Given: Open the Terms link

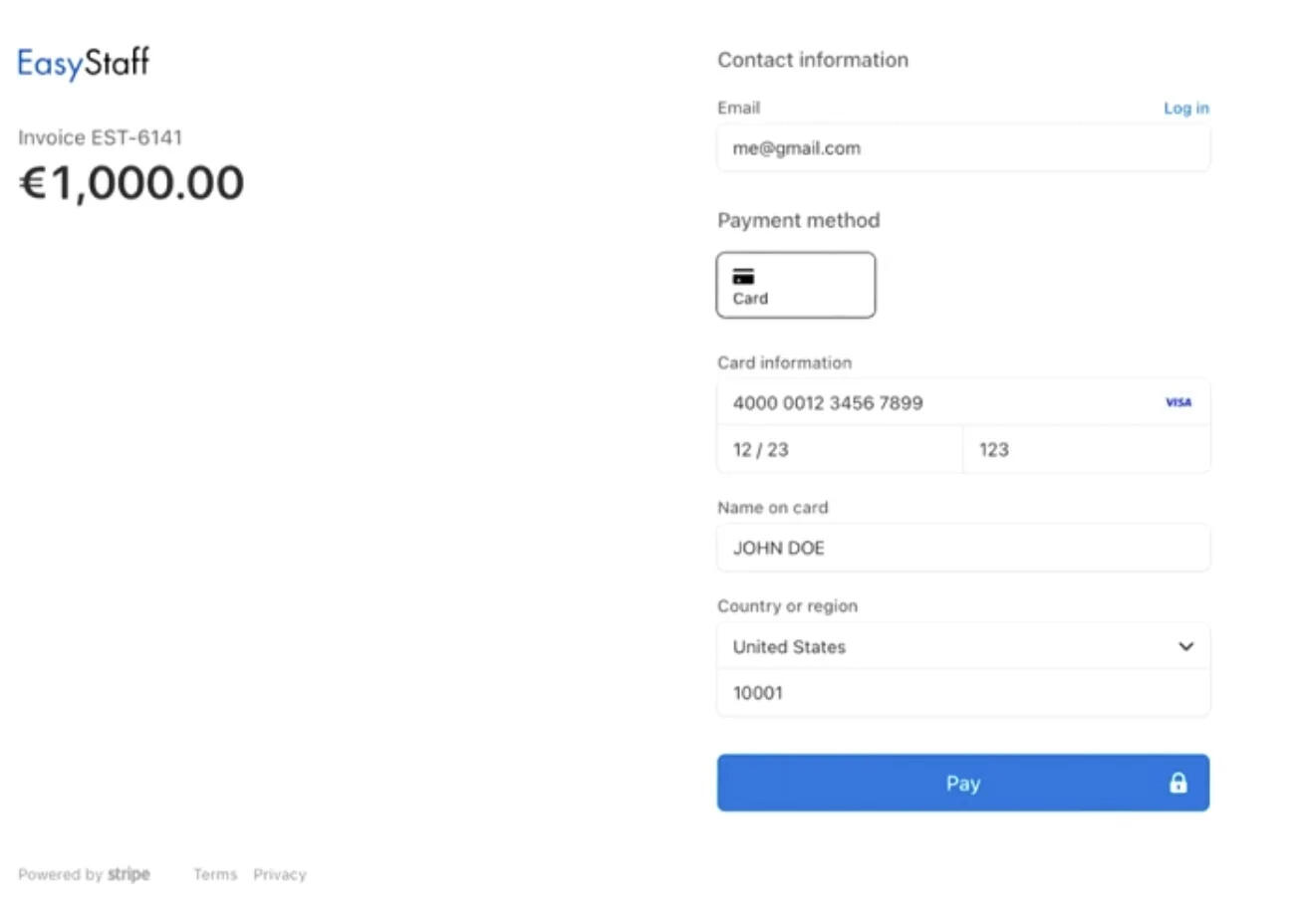Looking at the screenshot, I should (x=215, y=874).
